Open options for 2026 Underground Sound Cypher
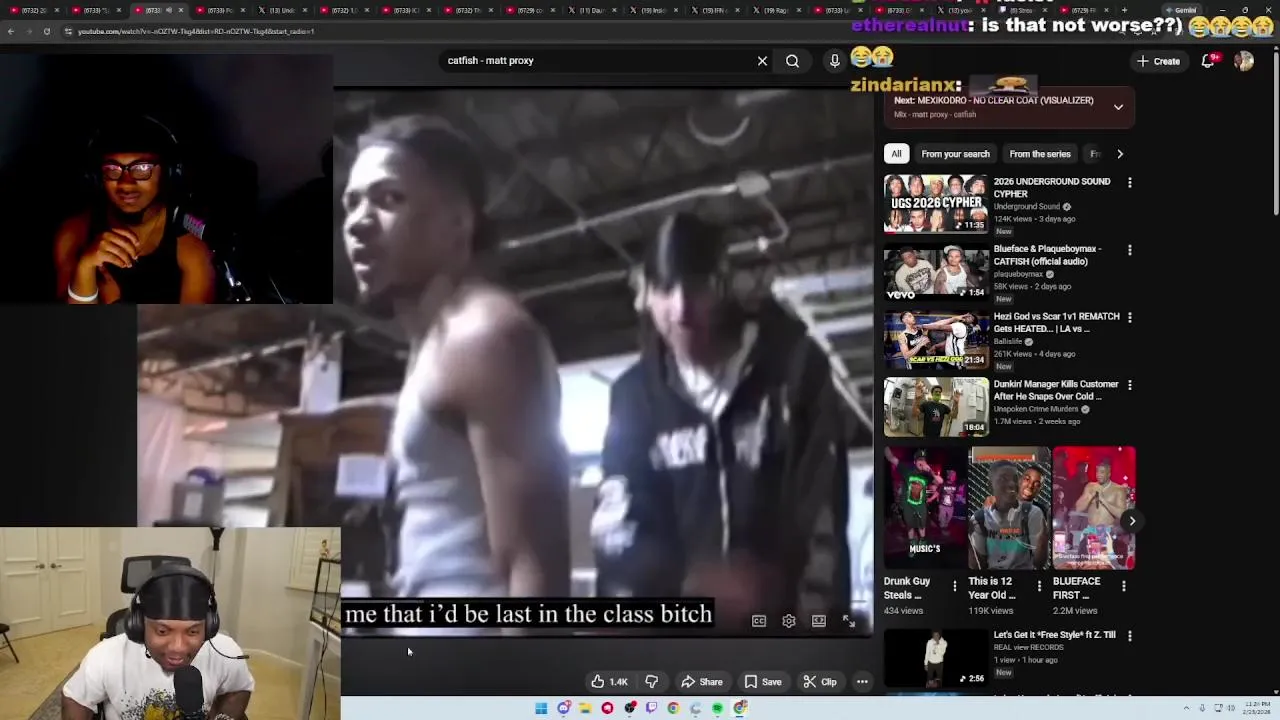The height and width of the screenshot is (720, 1280). click(x=1130, y=183)
